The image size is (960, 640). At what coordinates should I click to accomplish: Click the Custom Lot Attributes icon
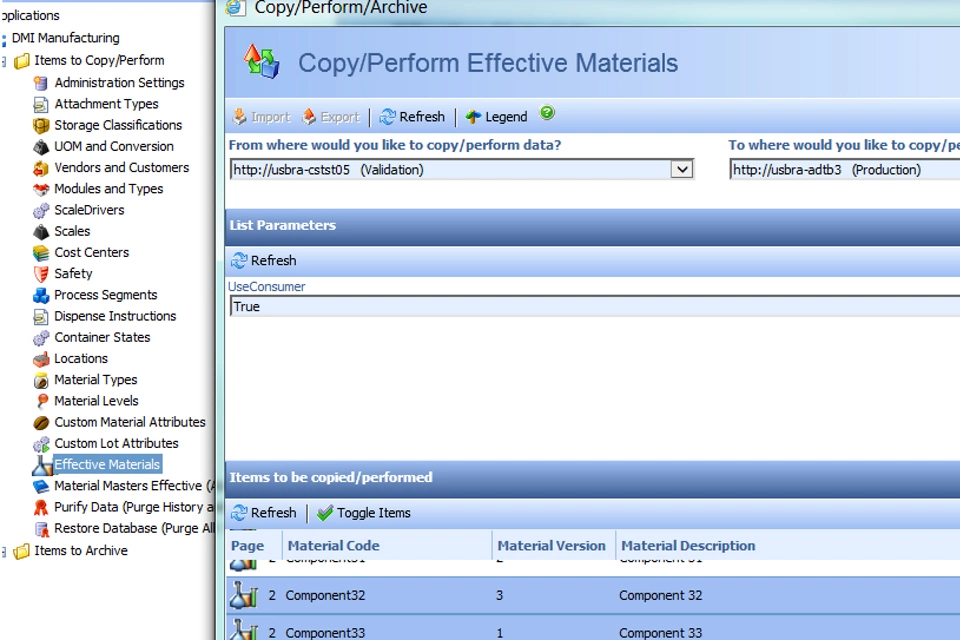pyautogui.click(x=40, y=444)
